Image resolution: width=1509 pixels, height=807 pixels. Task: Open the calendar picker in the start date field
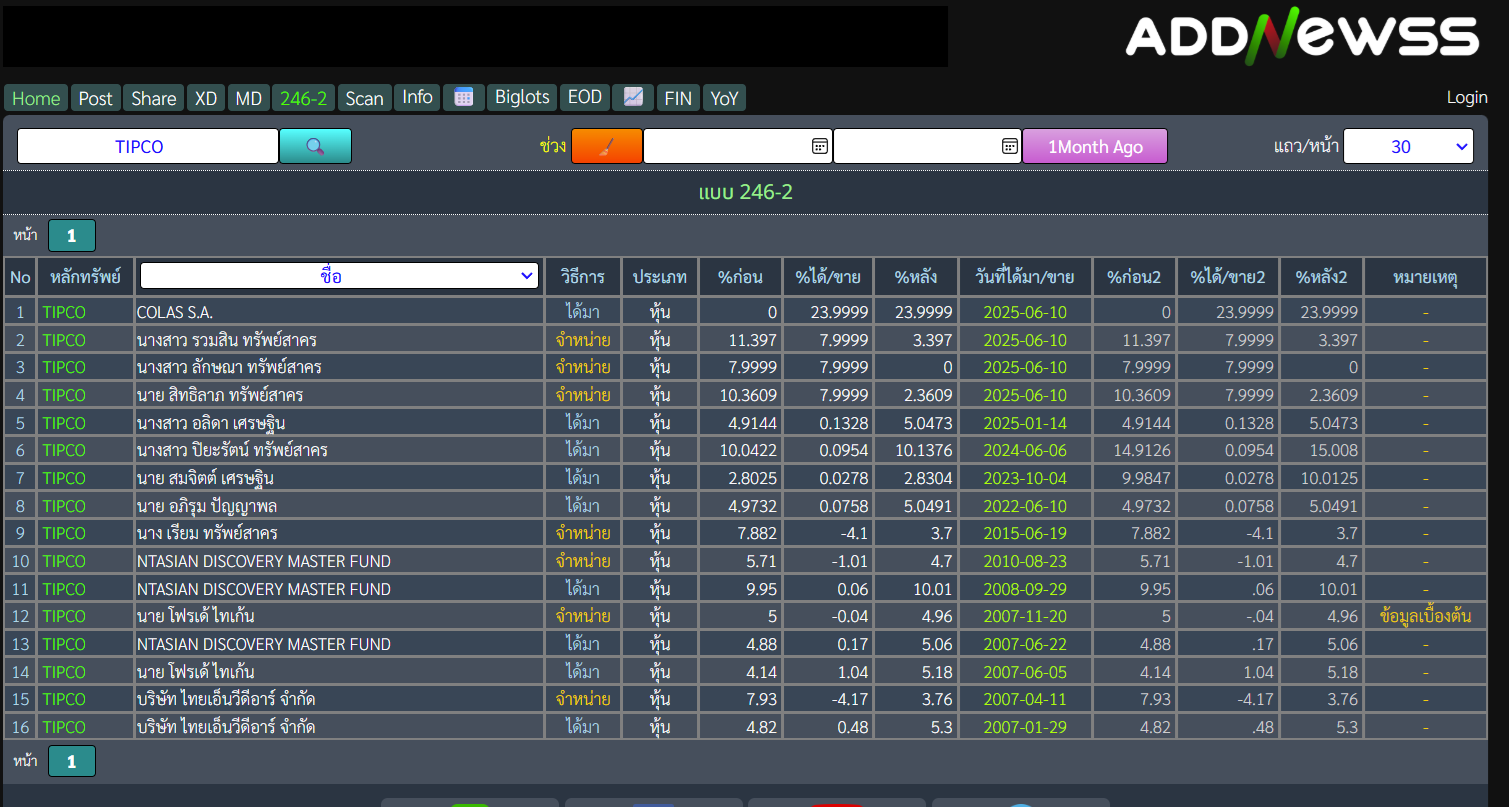820,146
